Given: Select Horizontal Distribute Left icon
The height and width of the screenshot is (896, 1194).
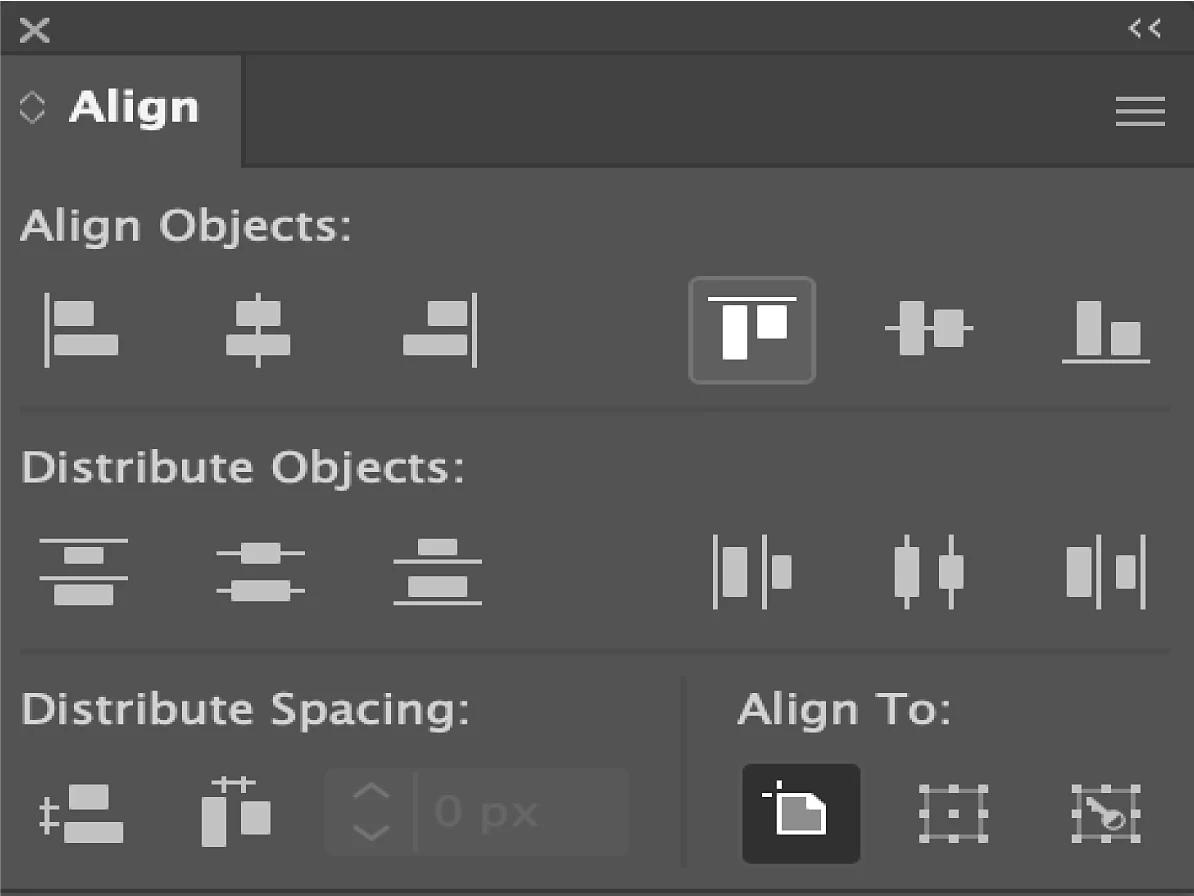Looking at the screenshot, I should [x=752, y=572].
